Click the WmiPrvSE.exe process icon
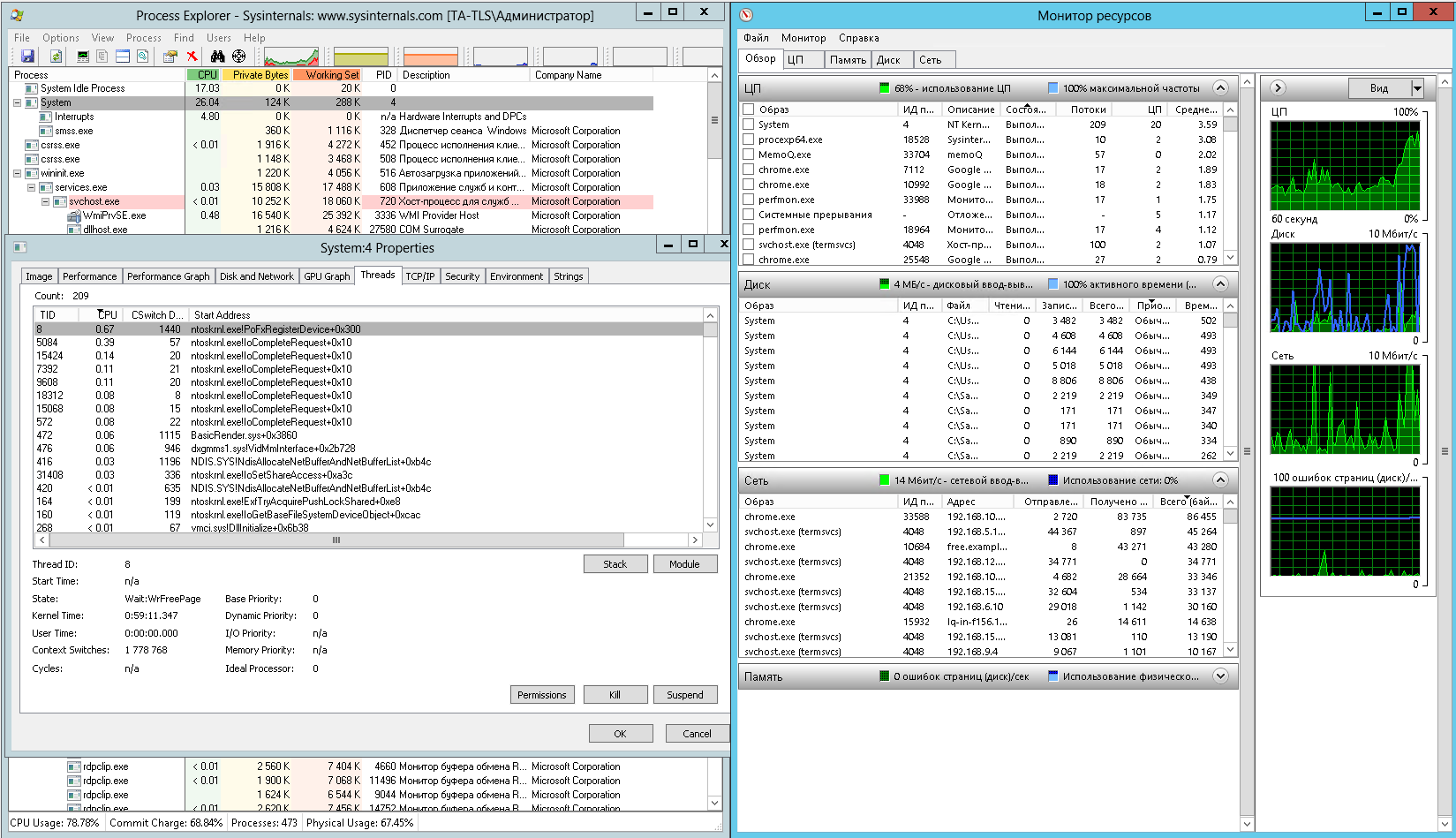This screenshot has width=1456, height=838. tap(74, 215)
